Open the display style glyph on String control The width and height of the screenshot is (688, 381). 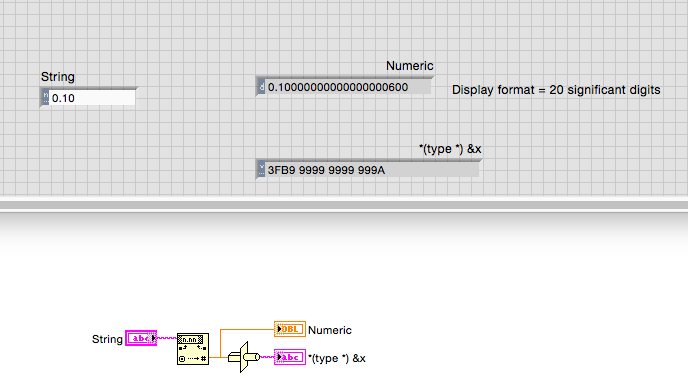[46, 97]
